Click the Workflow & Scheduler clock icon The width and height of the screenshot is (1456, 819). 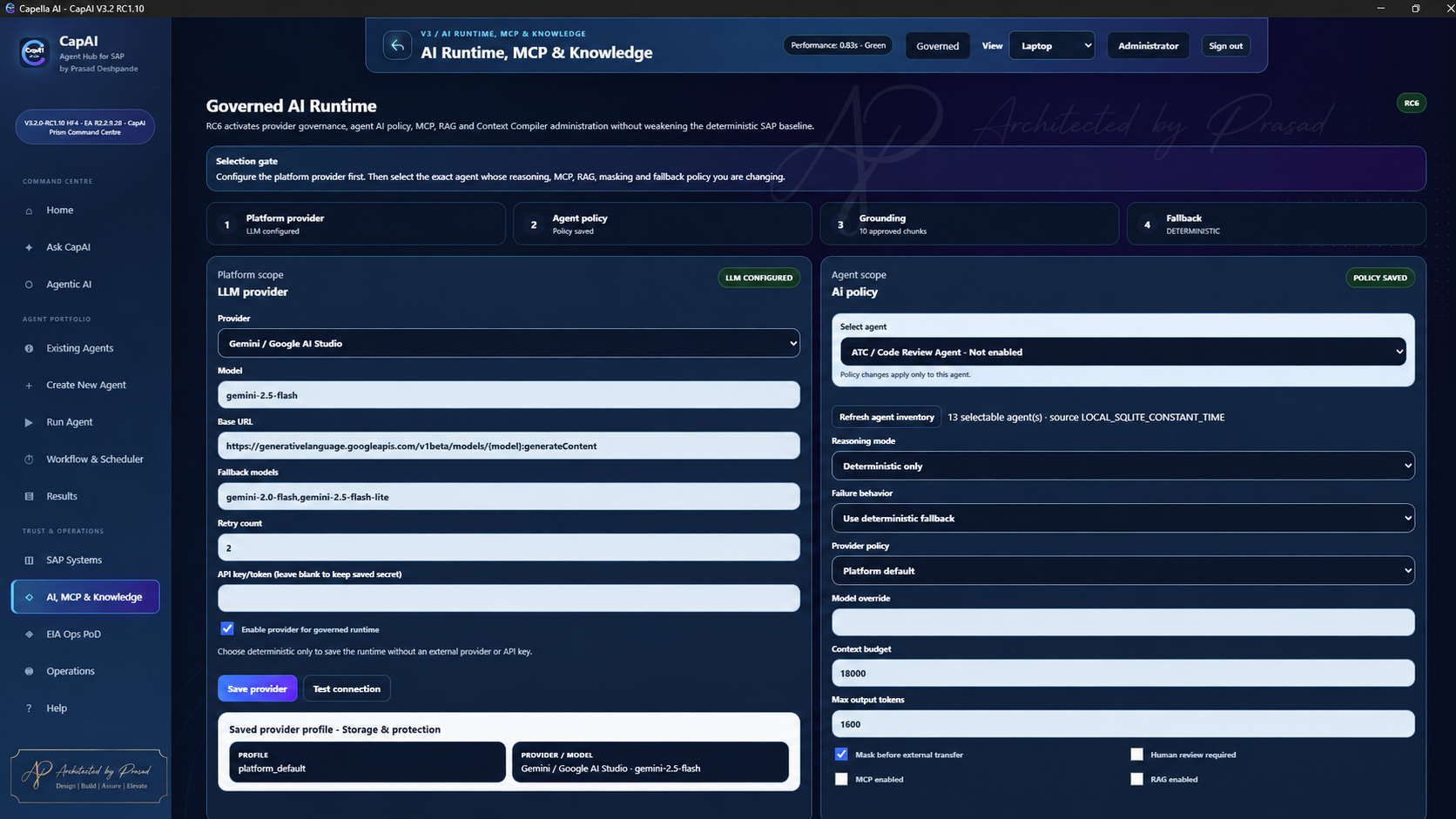point(29,460)
